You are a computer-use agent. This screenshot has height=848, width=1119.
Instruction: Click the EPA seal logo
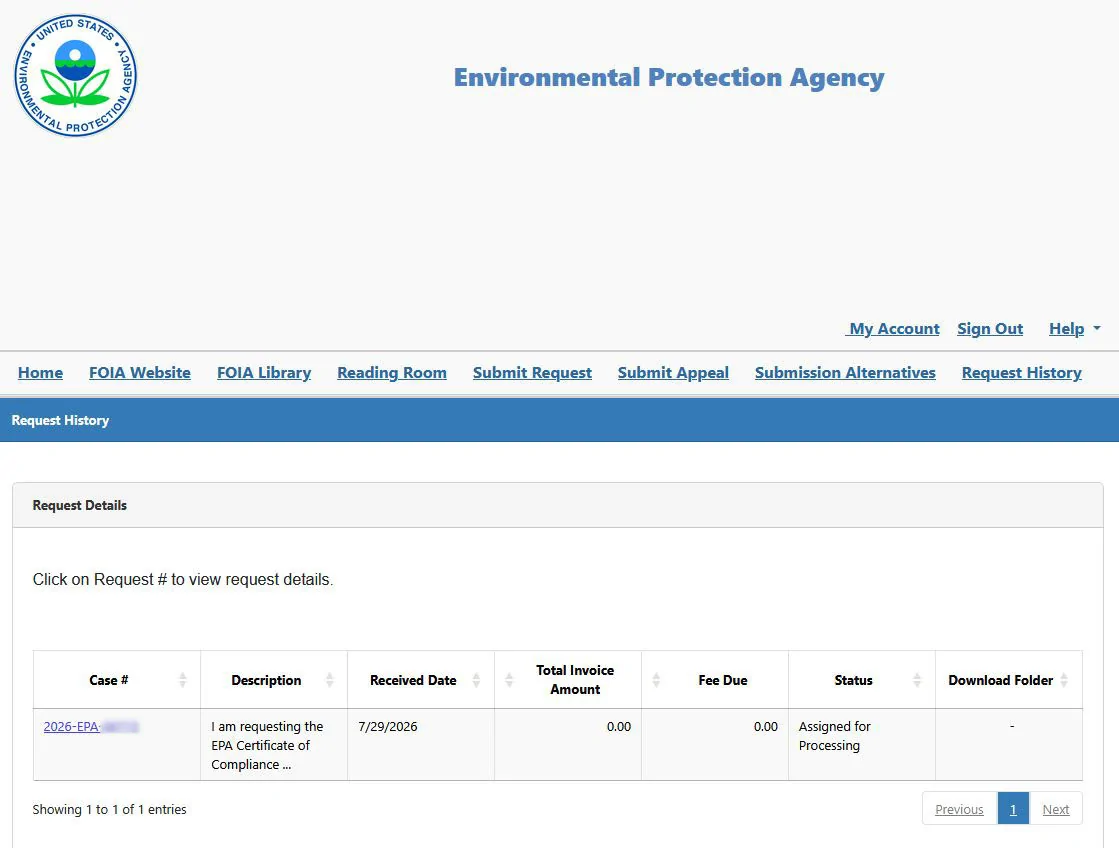point(75,75)
